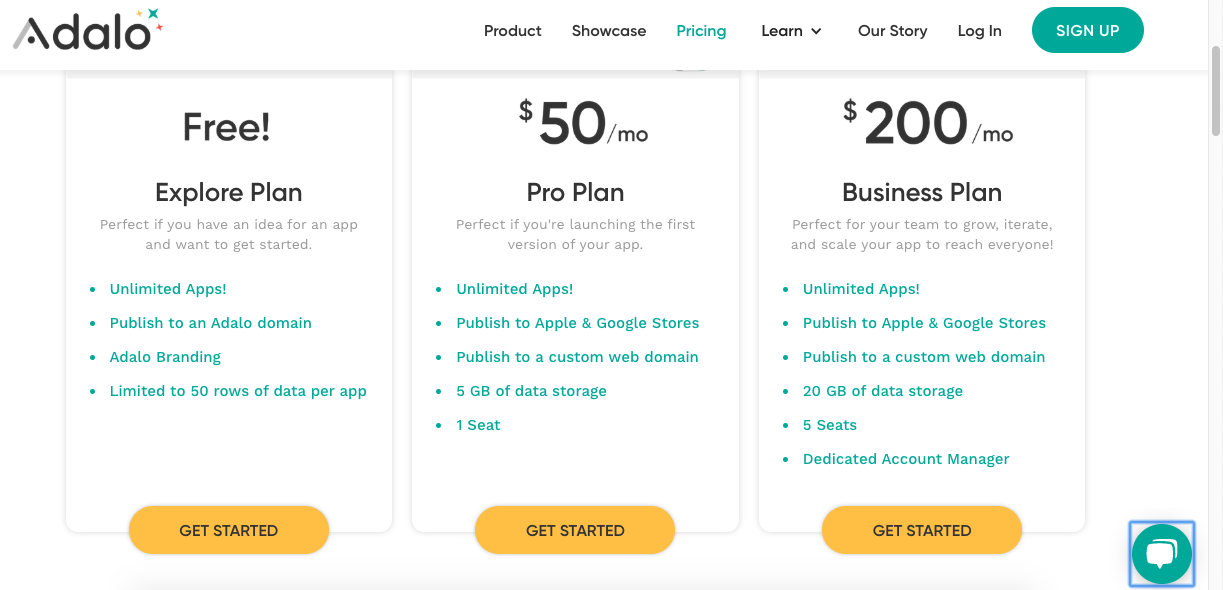The height and width of the screenshot is (590, 1223).
Task: Select the Pricing navigation item
Action: [701, 30]
